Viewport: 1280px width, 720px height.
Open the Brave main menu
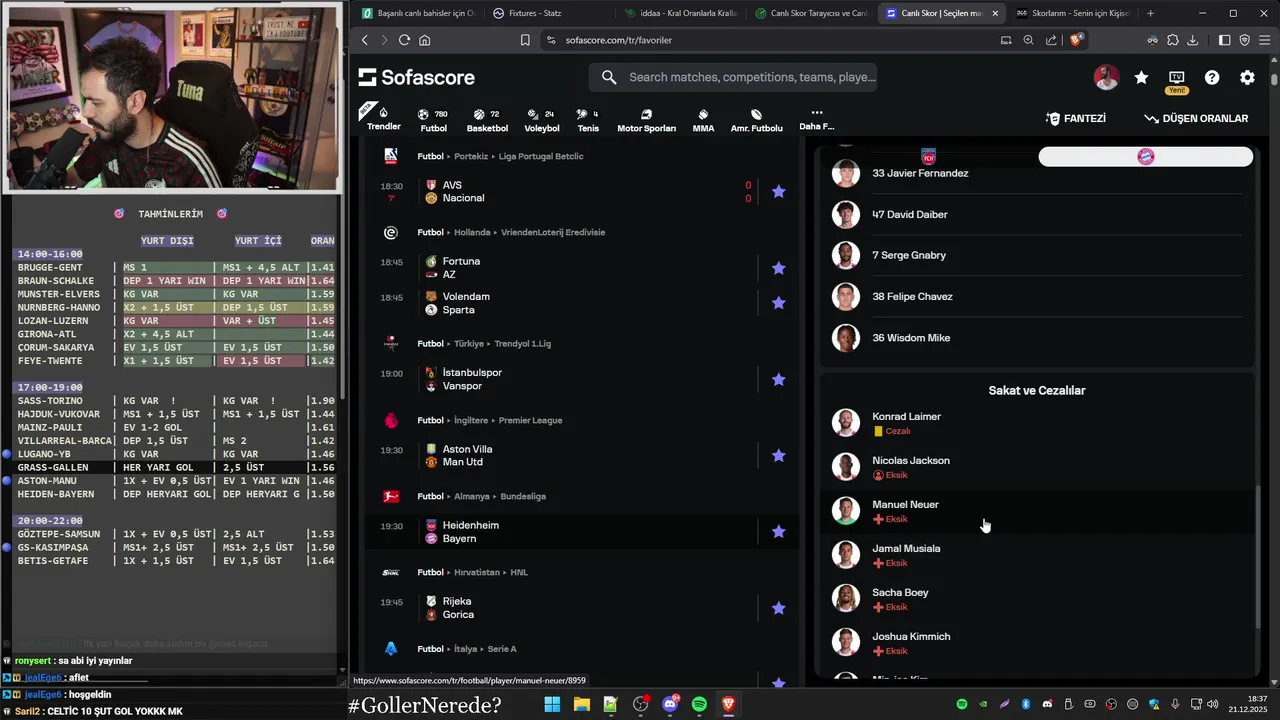(x=1264, y=40)
